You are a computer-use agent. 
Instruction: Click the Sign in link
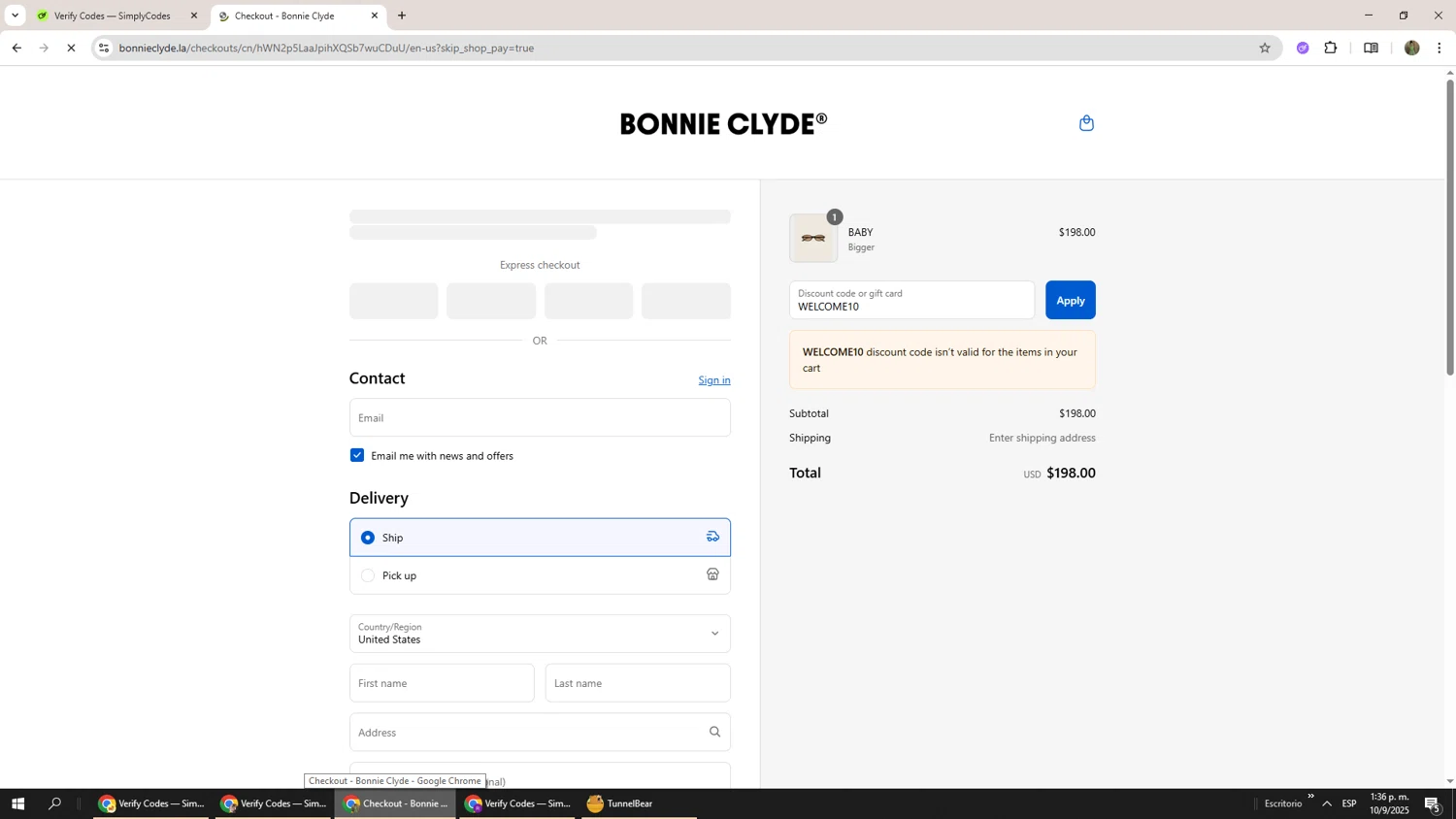tap(714, 380)
